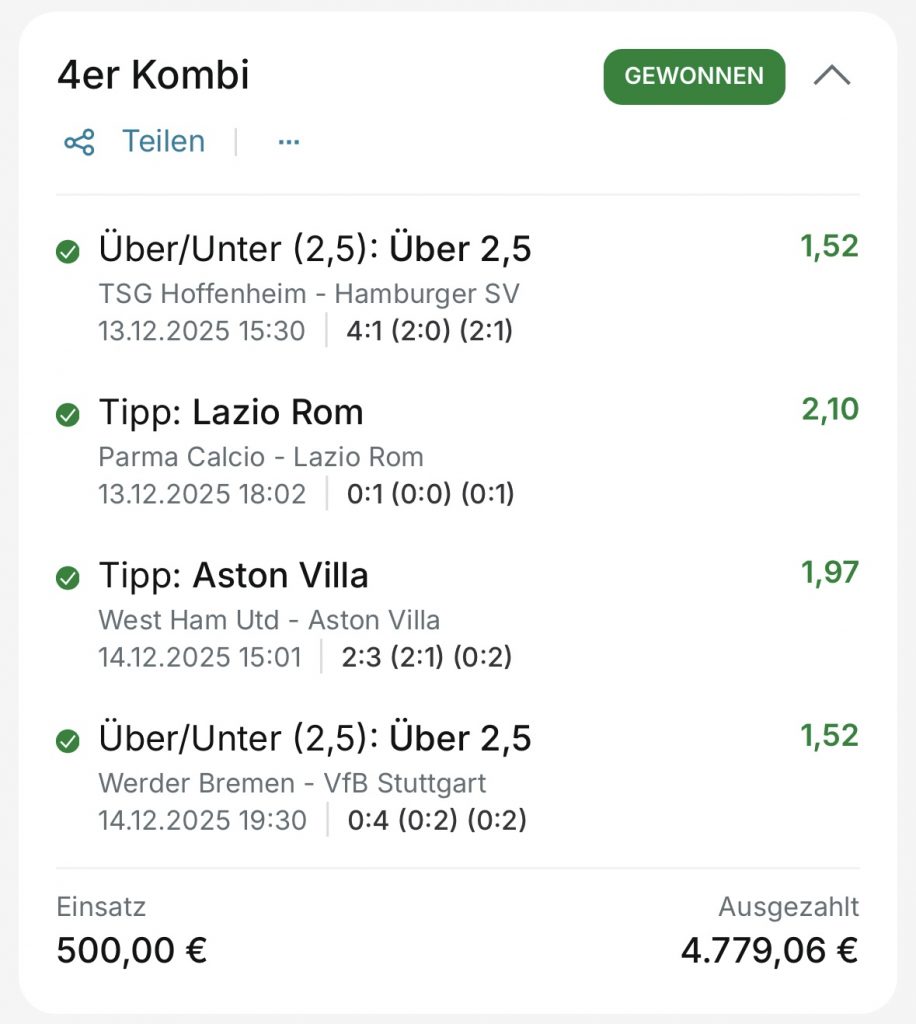Click the GEWONNEN status badge
This screenshot has height=1024, width=916.
click(694, 76)
